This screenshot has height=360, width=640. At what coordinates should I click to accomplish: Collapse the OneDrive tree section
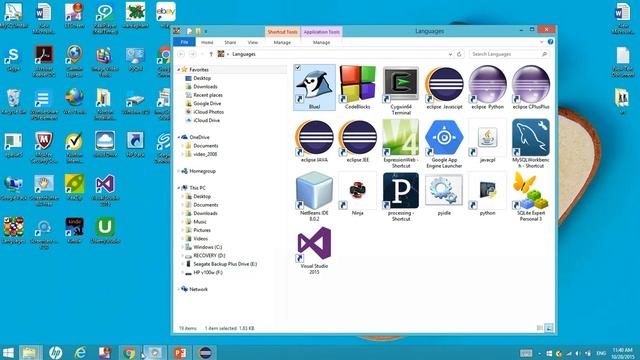(x=178, y=137)
